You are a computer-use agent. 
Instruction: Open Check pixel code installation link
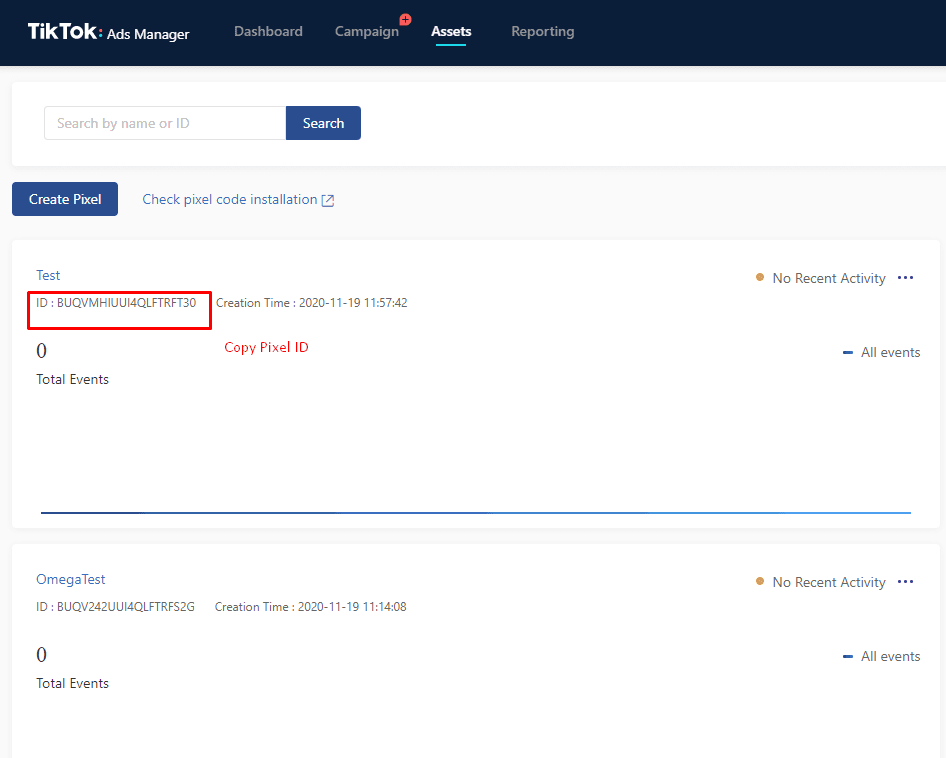[229, 199]
